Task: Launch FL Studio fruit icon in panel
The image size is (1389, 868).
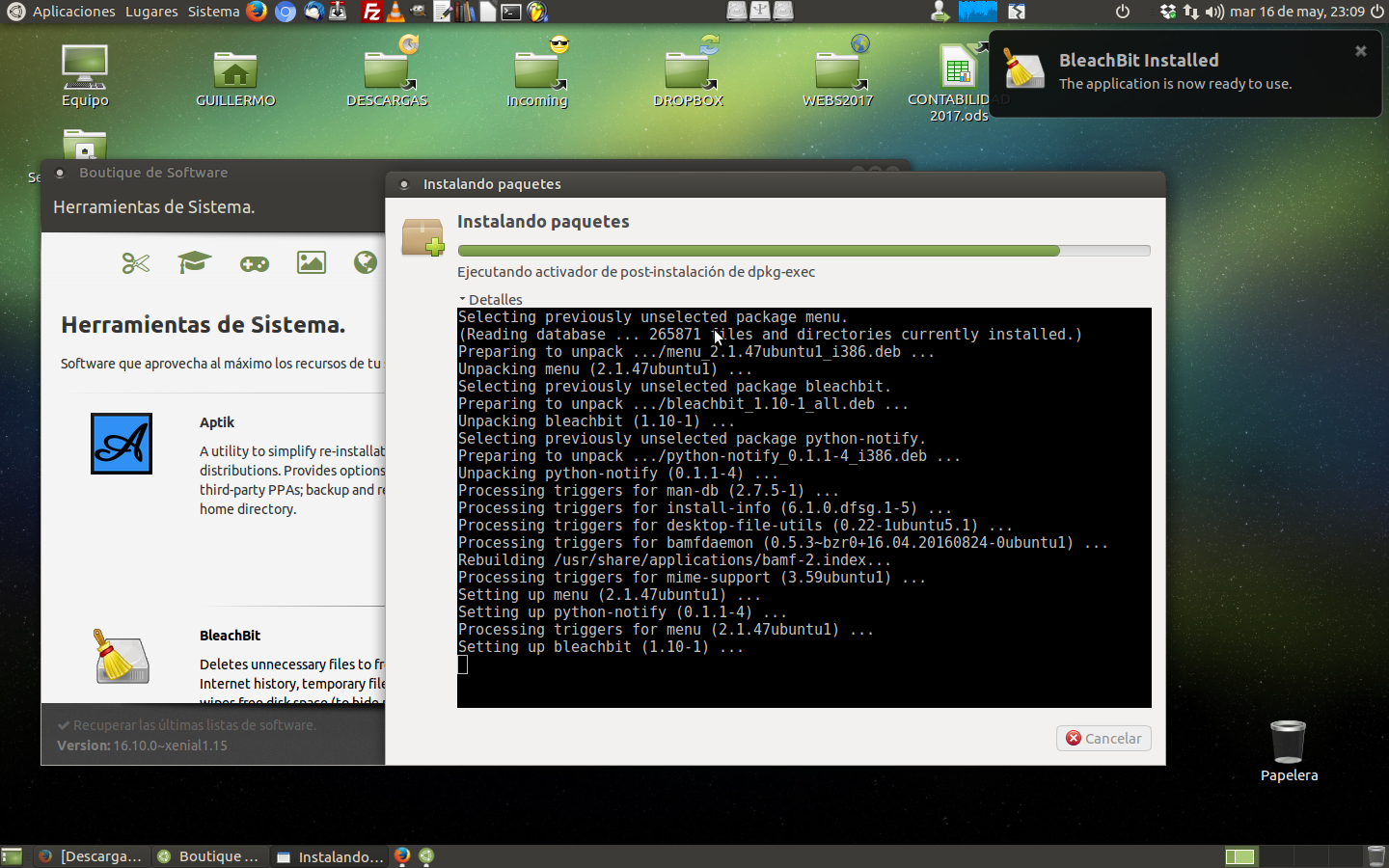Action: point(537,12)
